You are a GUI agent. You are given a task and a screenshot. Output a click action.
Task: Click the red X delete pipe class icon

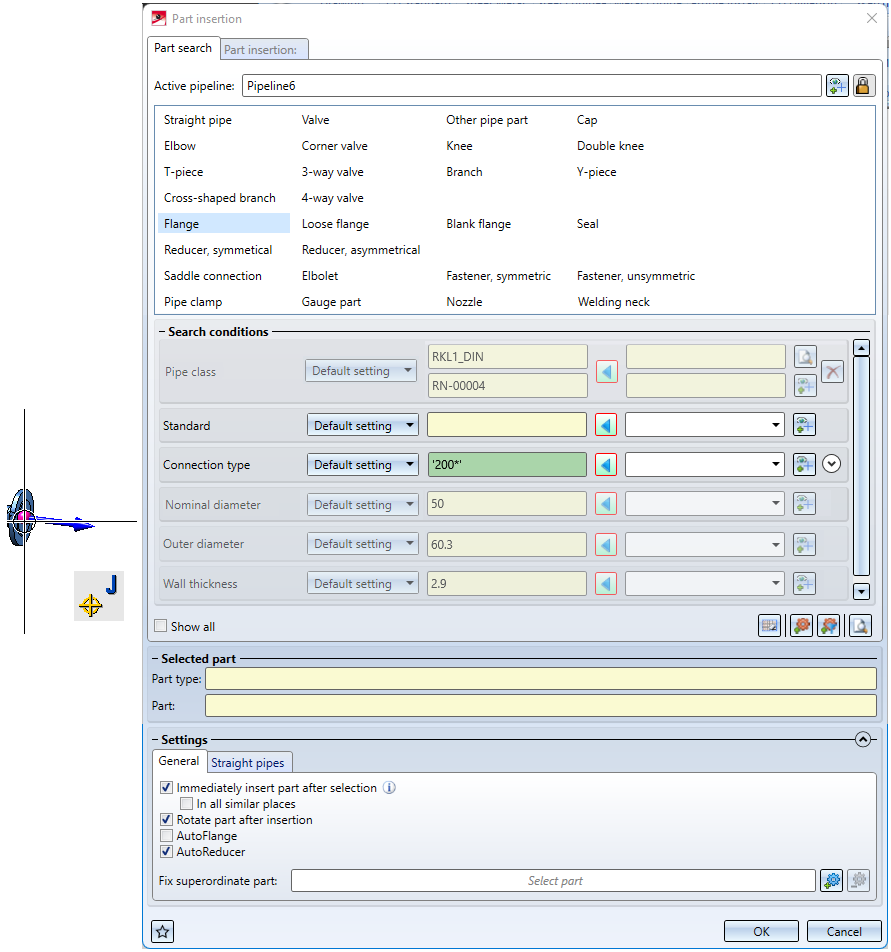[832, 372]
